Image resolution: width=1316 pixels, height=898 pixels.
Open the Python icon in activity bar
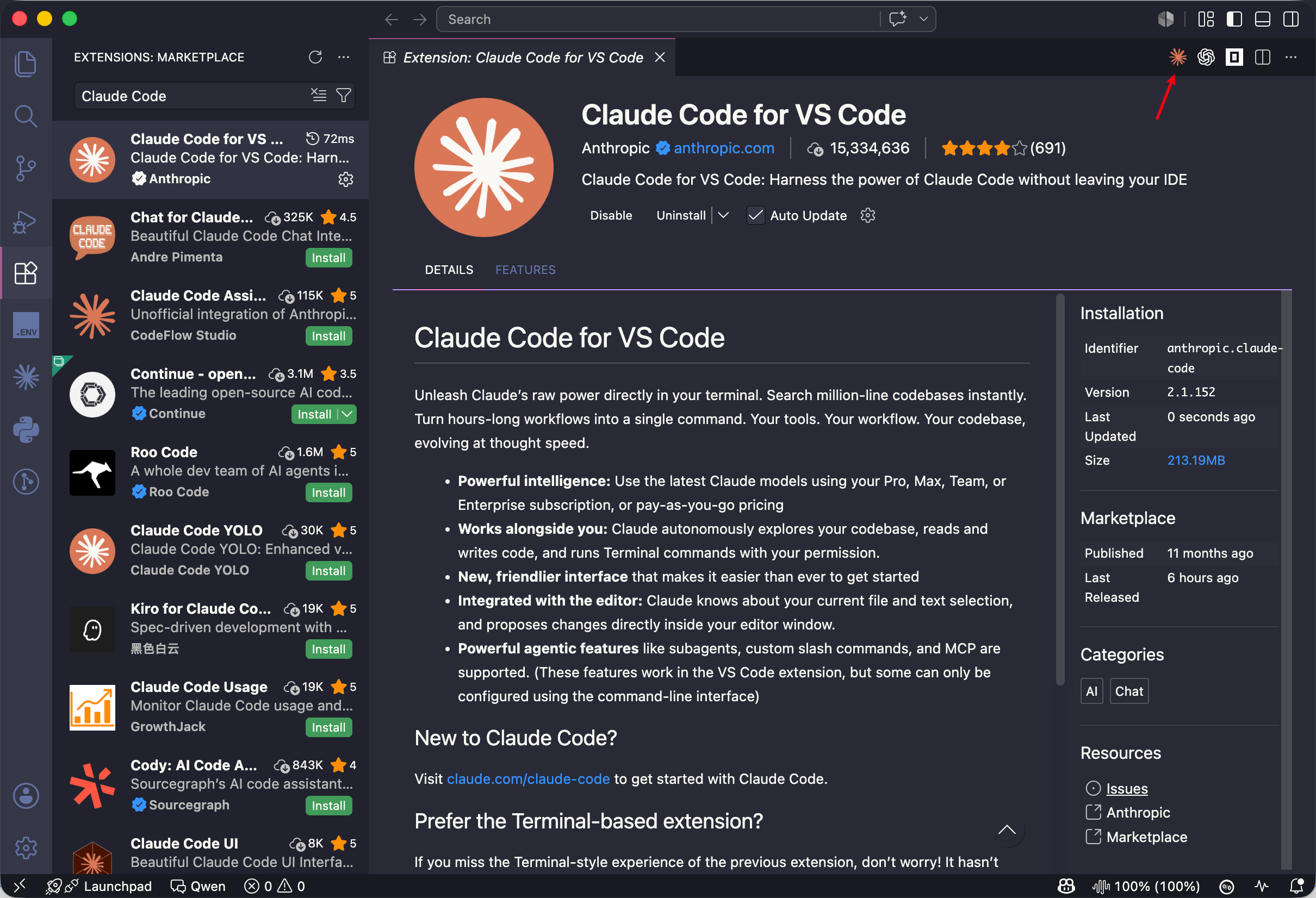pos(26,430)
